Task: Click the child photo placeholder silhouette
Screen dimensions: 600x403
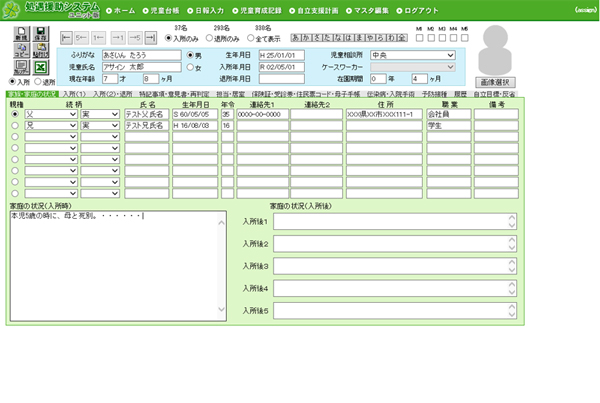Action: [x=495, y=50]
